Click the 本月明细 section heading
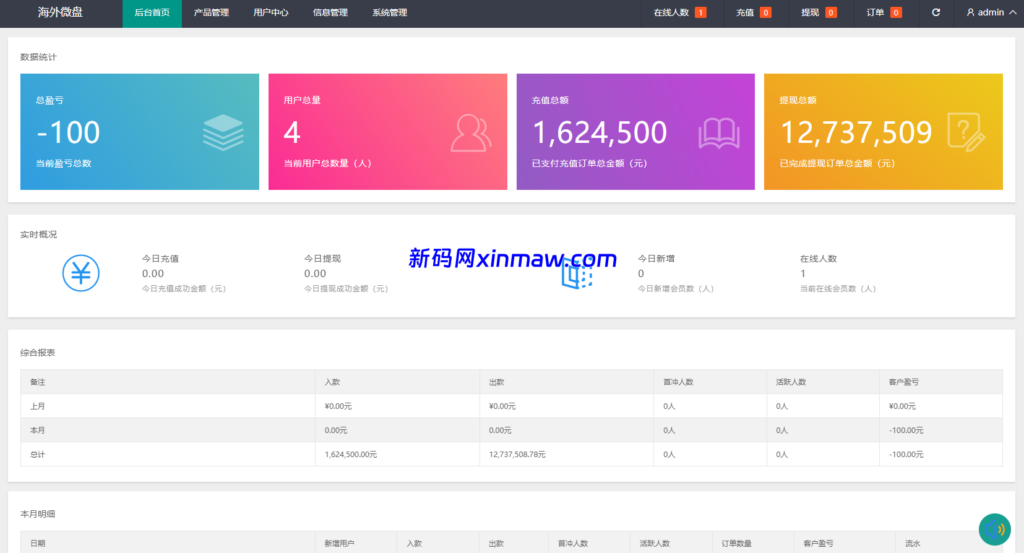 pos(38,514)
